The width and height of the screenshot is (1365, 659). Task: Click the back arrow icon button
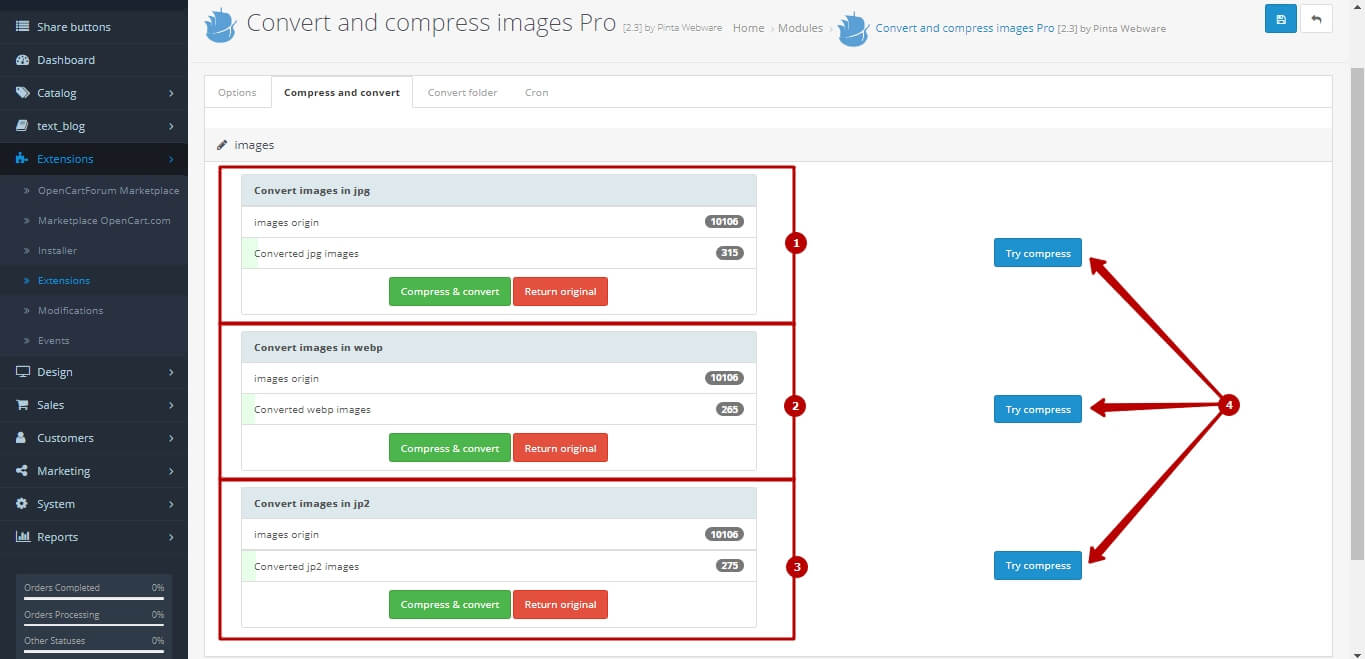click(1316, 18)
